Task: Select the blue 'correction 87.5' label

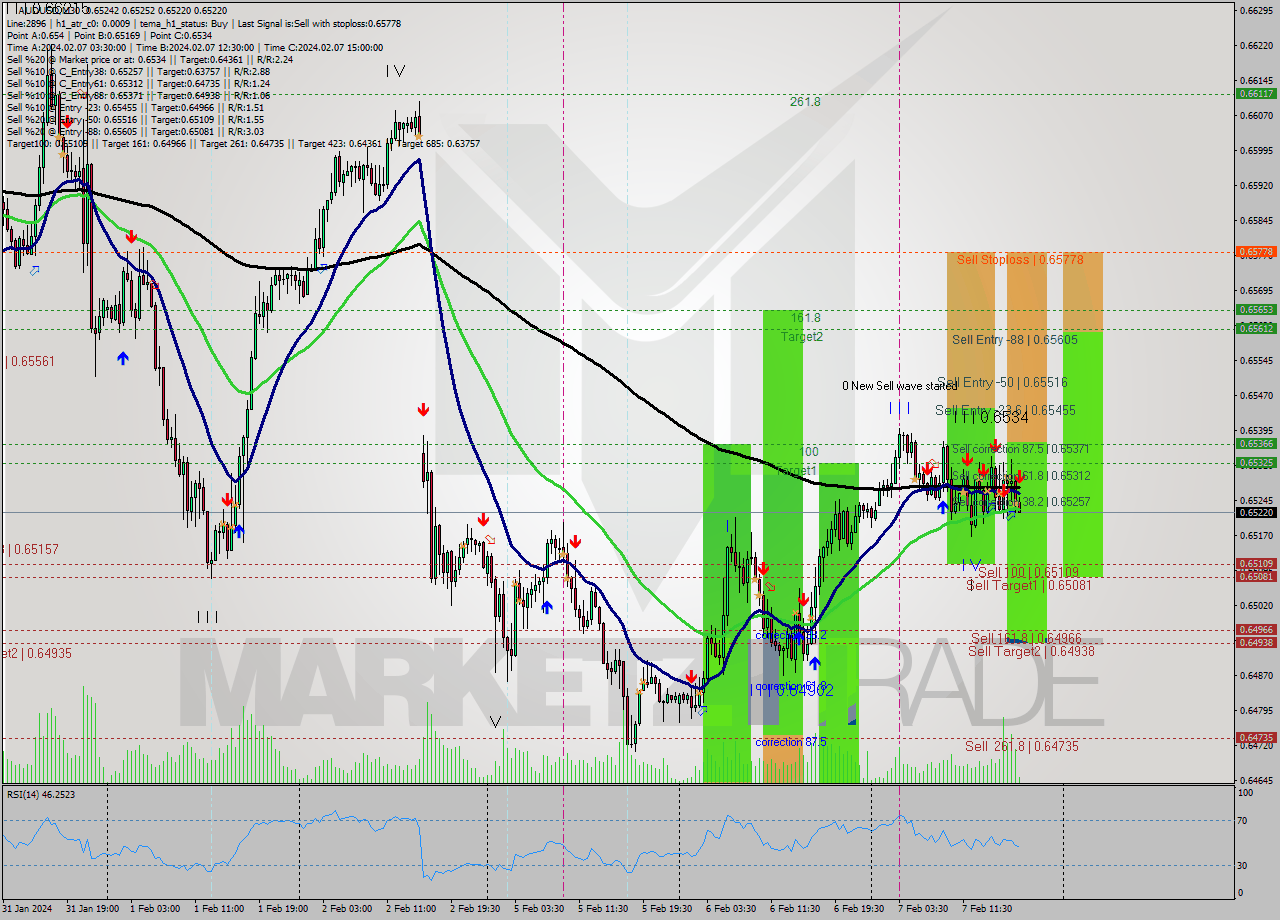Action: point(791,742)
